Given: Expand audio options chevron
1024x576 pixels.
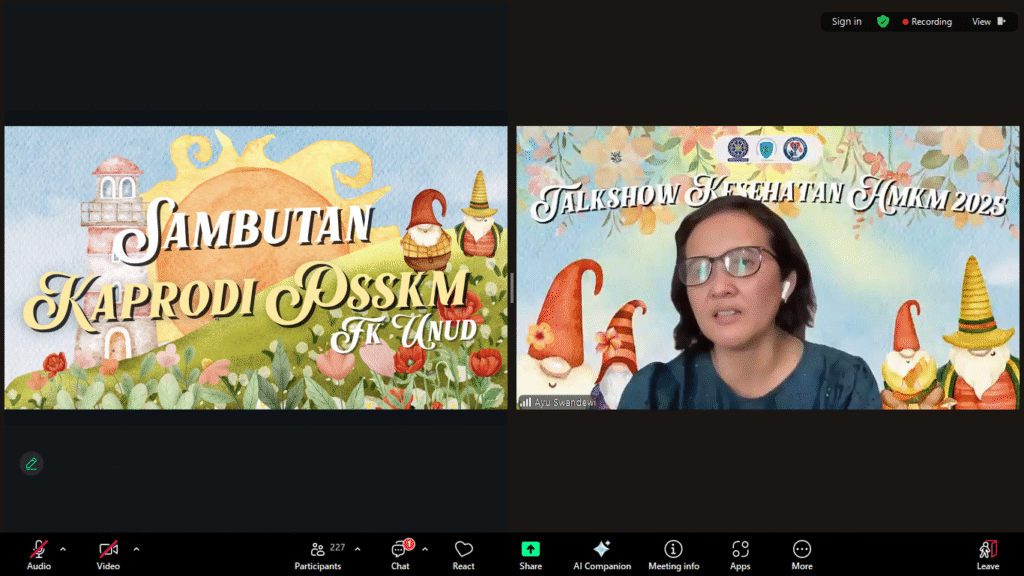Looking at the screenshot, I should [63, 549].
